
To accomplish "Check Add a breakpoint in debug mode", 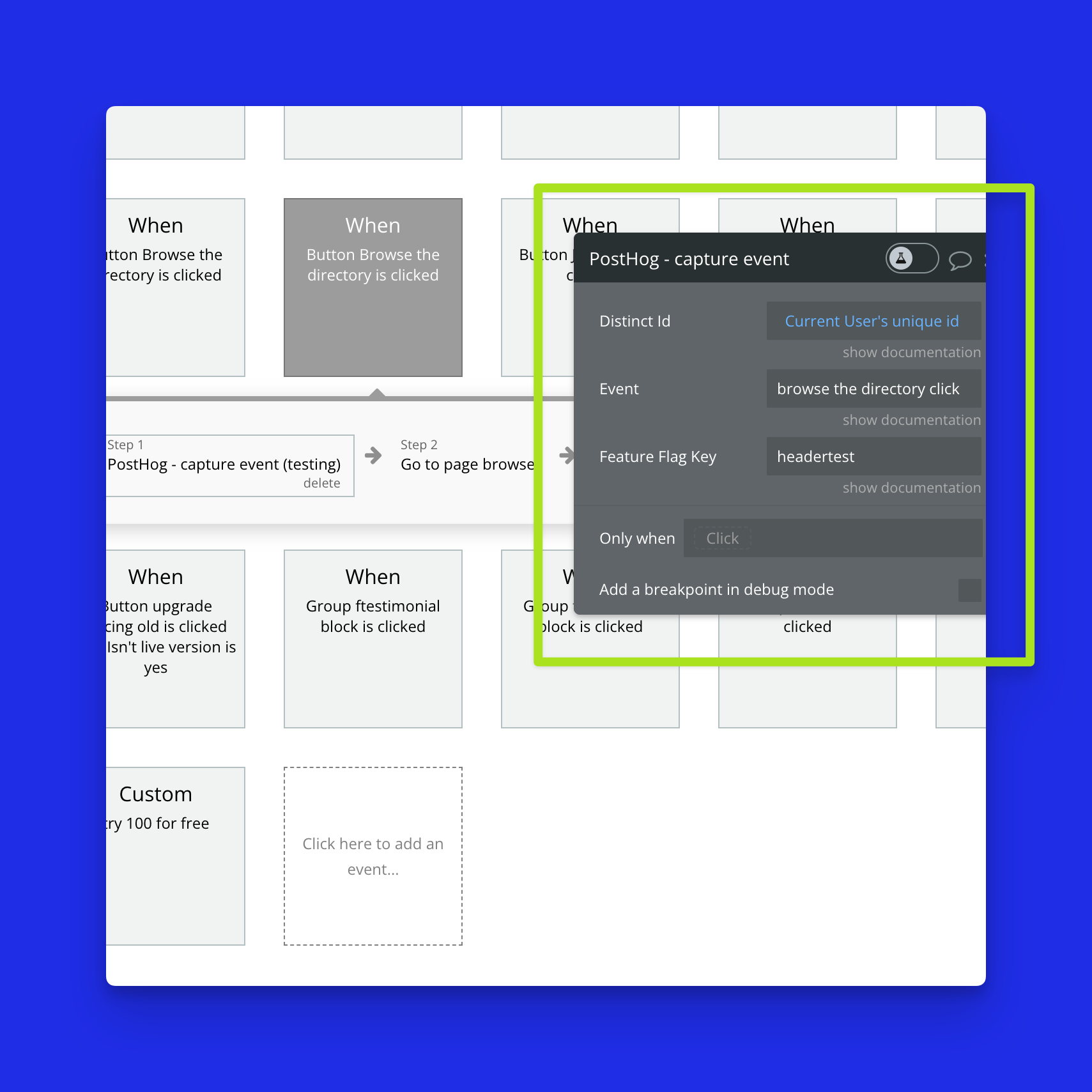I will coord(969,590).
